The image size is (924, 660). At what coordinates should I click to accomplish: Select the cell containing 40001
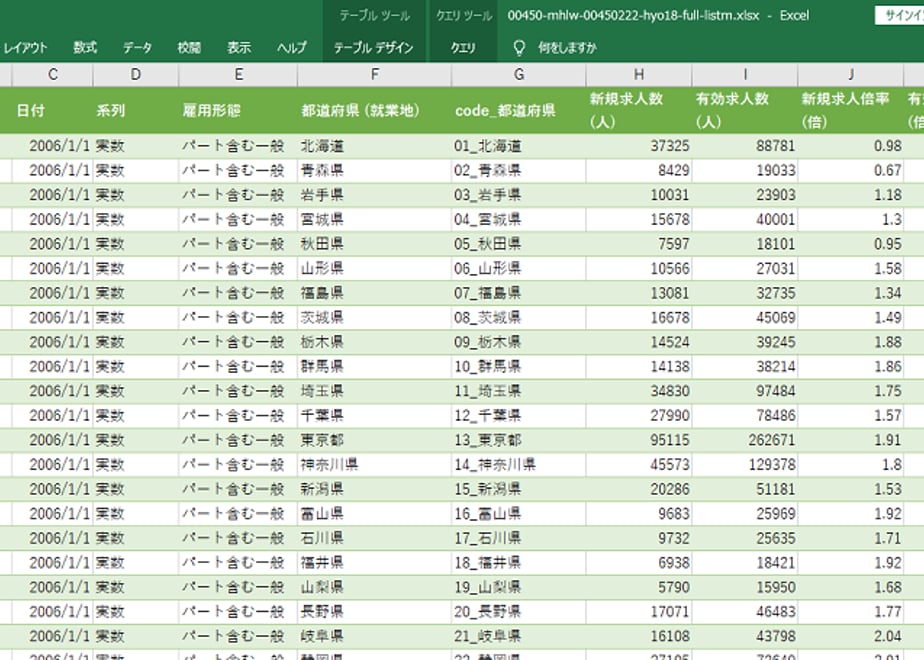pyautogui.click(x=745, y=220)
